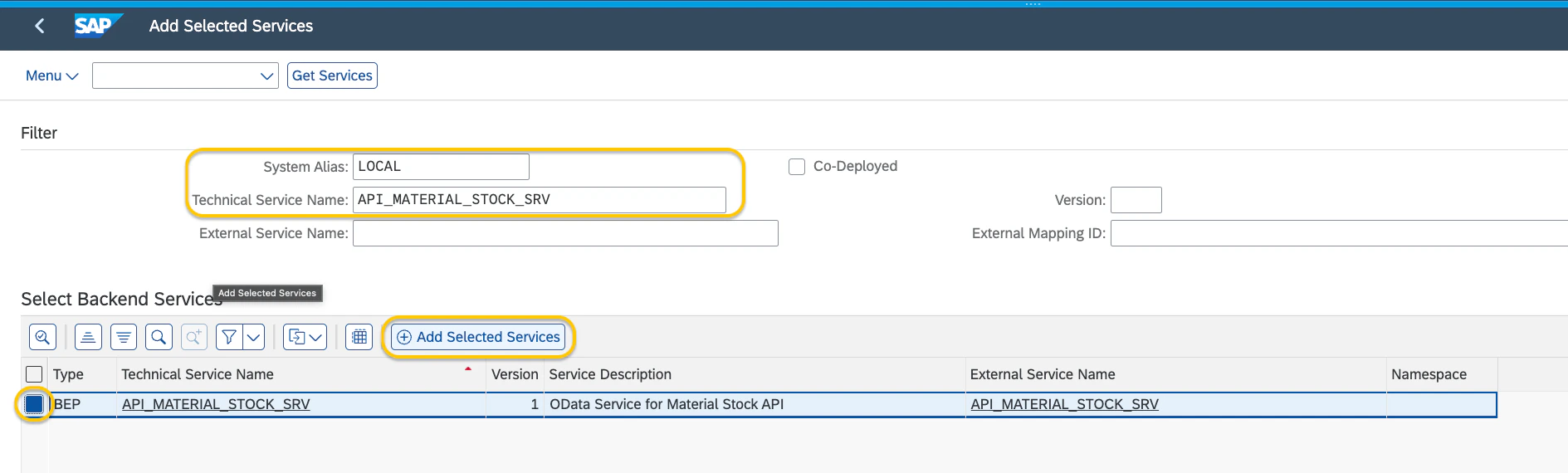Viewport: 1568px width, 473px height.
Task: Click the Service Description column header
Action: pyautogui.click(x=755, y=374)
